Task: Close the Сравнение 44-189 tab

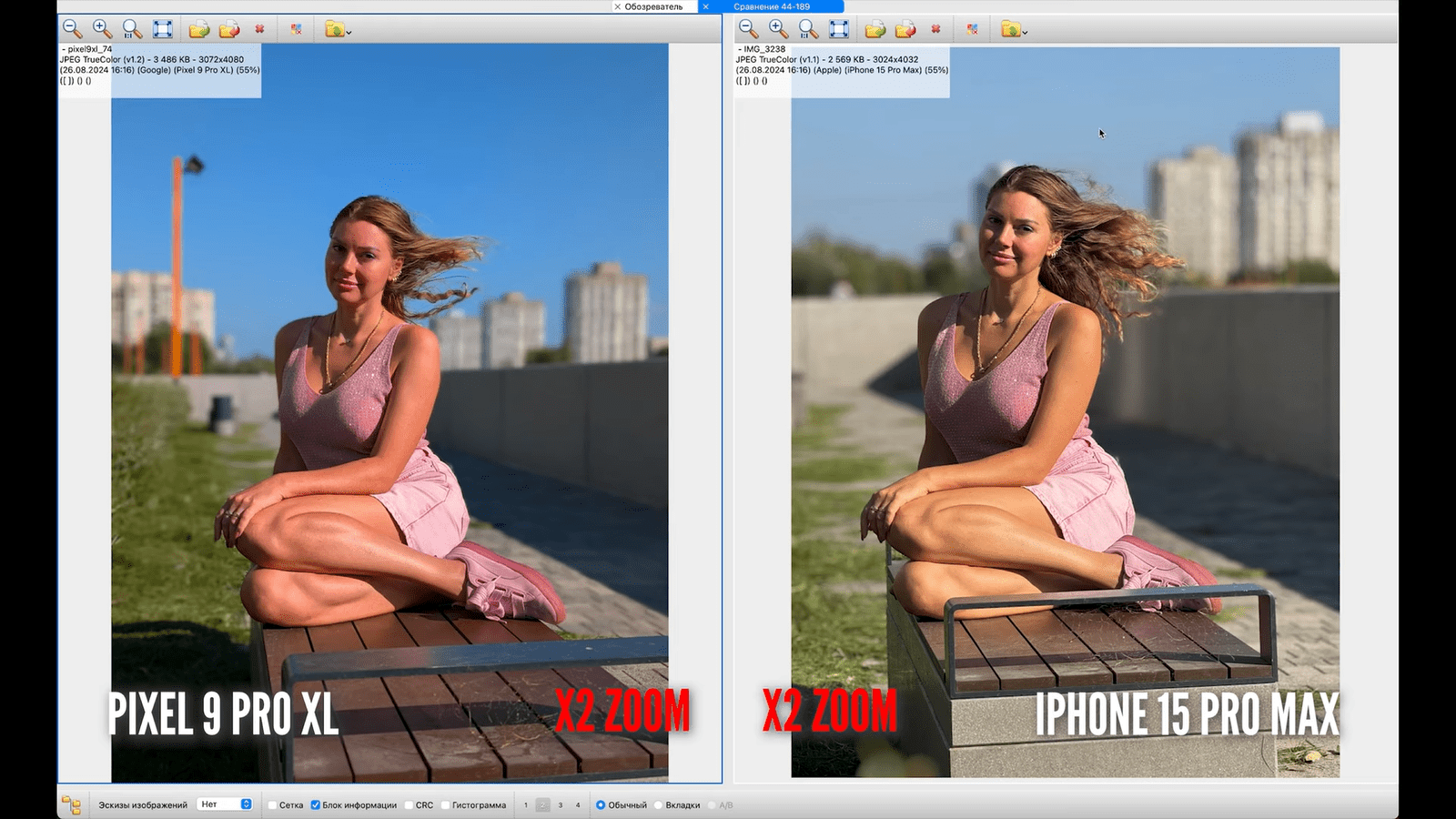Action: click(705, 6)
